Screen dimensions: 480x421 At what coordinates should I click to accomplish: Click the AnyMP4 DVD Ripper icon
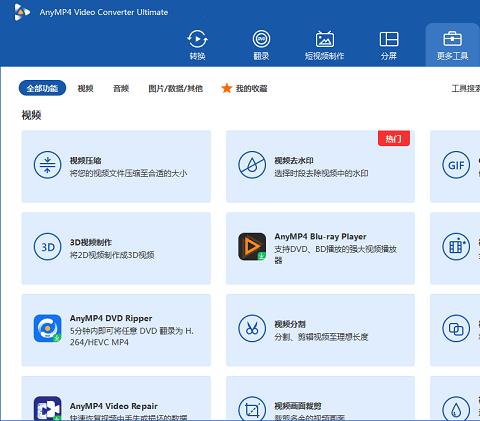tap(48, 328)
